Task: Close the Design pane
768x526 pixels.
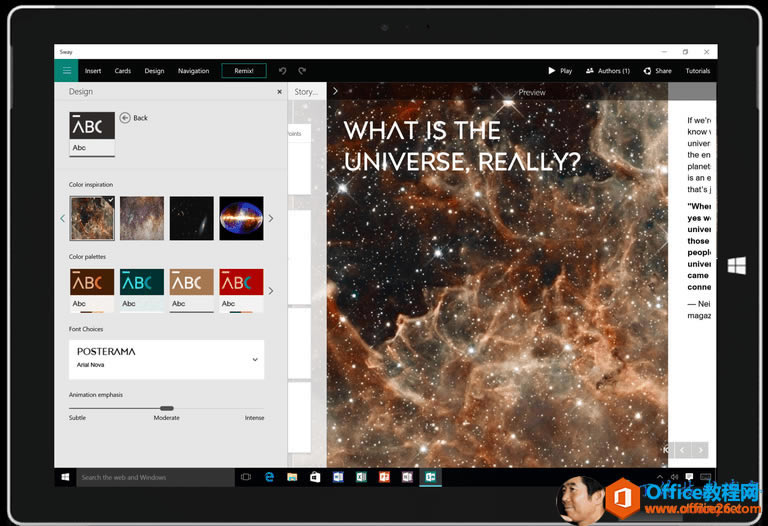Action: (279, 92)
